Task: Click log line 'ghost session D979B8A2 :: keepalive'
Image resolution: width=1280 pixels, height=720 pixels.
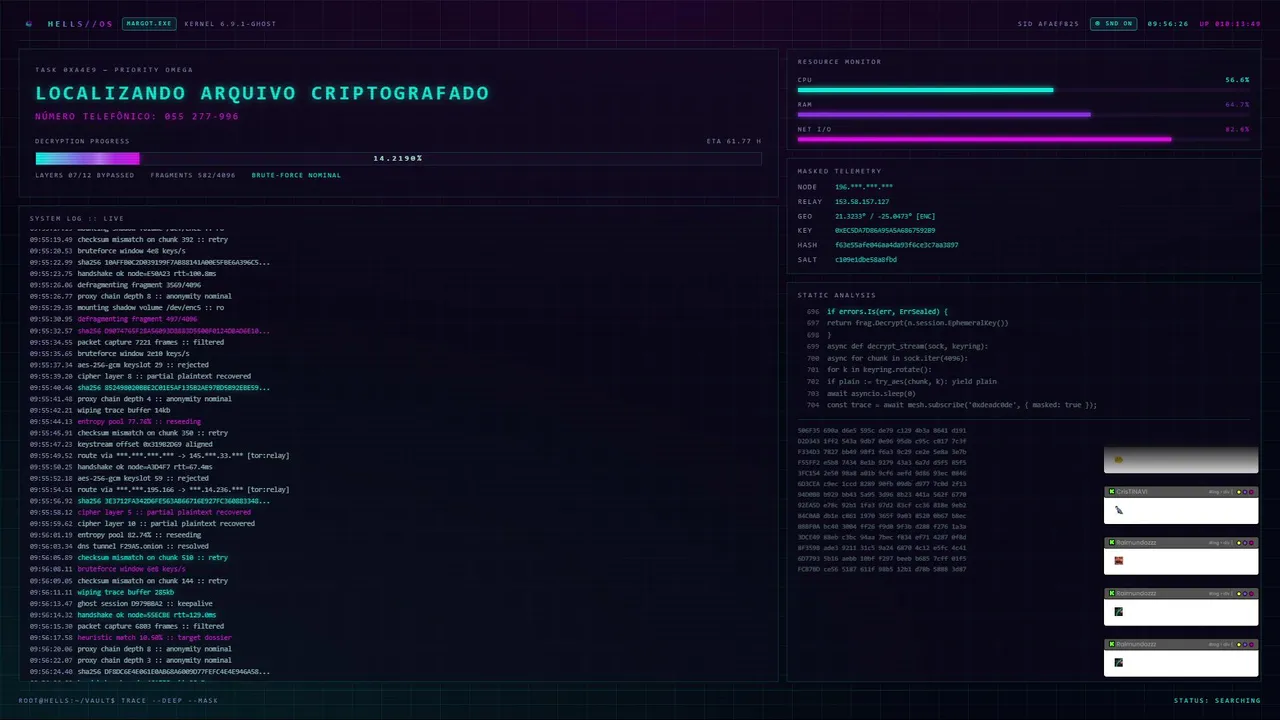Action: point(145,603)
